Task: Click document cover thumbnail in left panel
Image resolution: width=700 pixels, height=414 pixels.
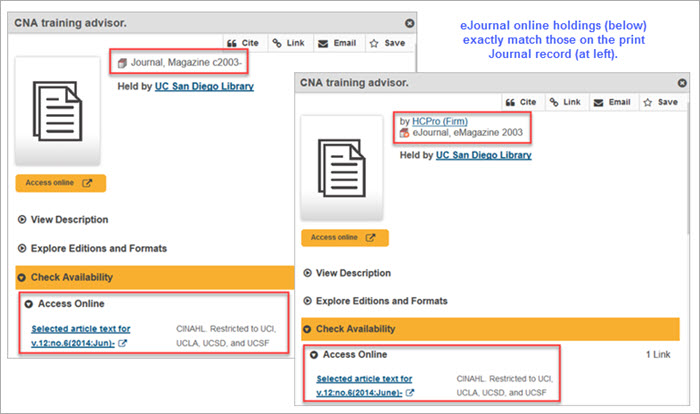Action: (58, 111)
